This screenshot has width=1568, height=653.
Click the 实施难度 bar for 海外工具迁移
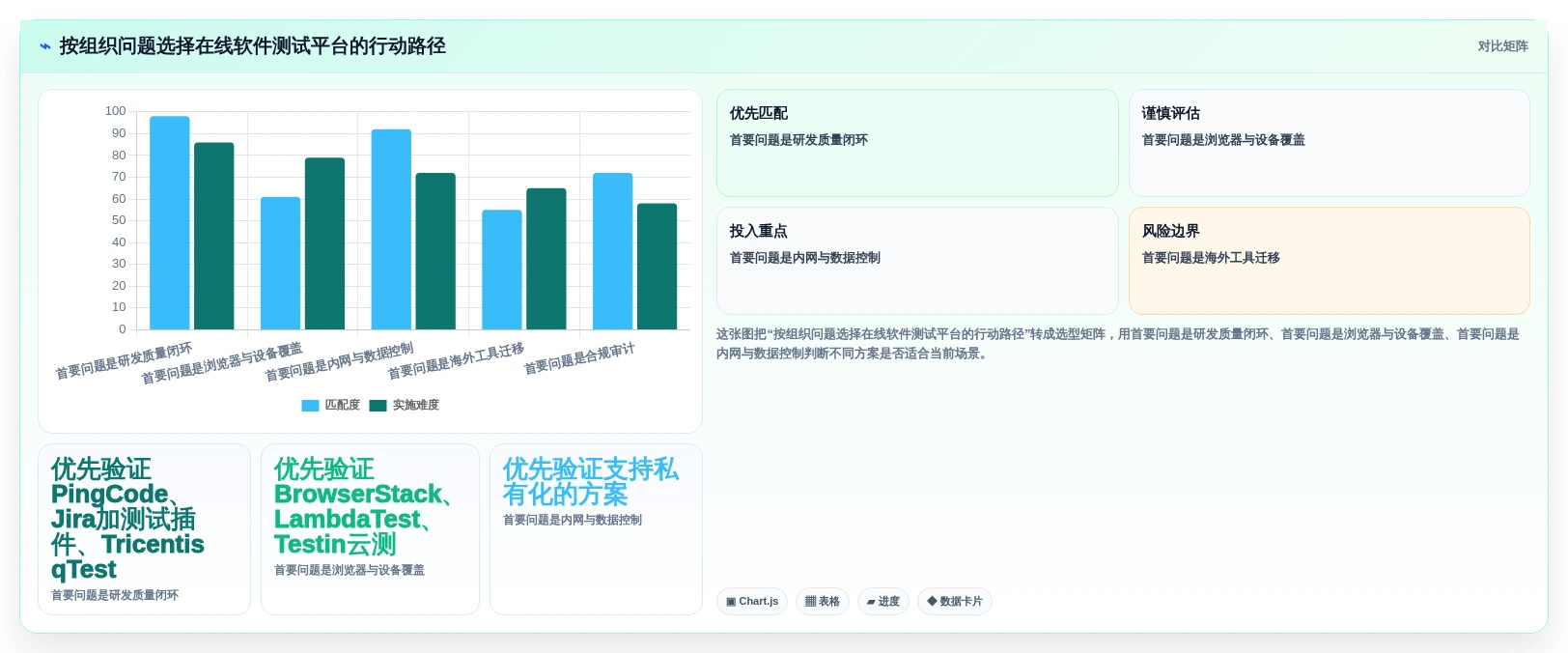point(546,259)
